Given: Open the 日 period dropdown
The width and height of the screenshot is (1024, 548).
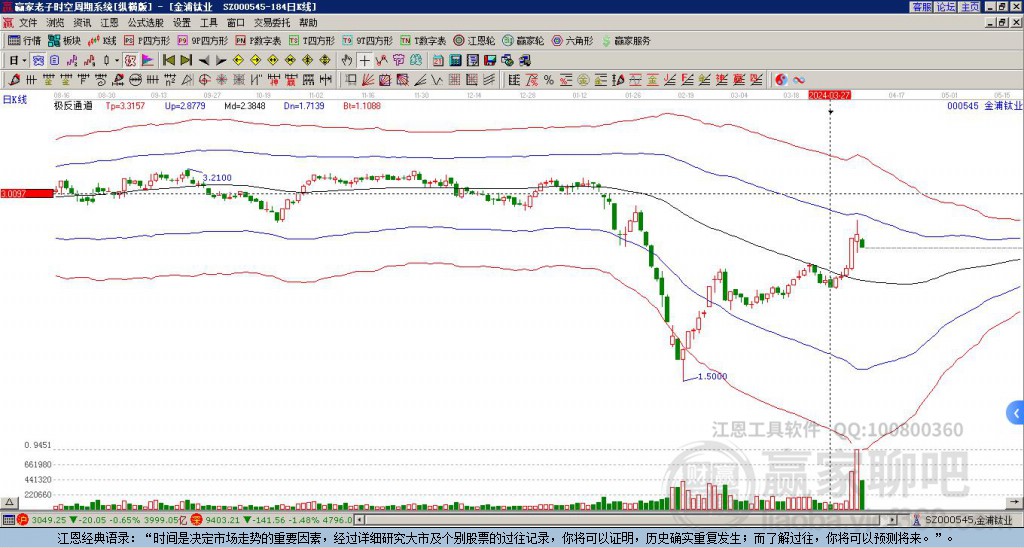Looking at the screenshot, I should (17, 60).
